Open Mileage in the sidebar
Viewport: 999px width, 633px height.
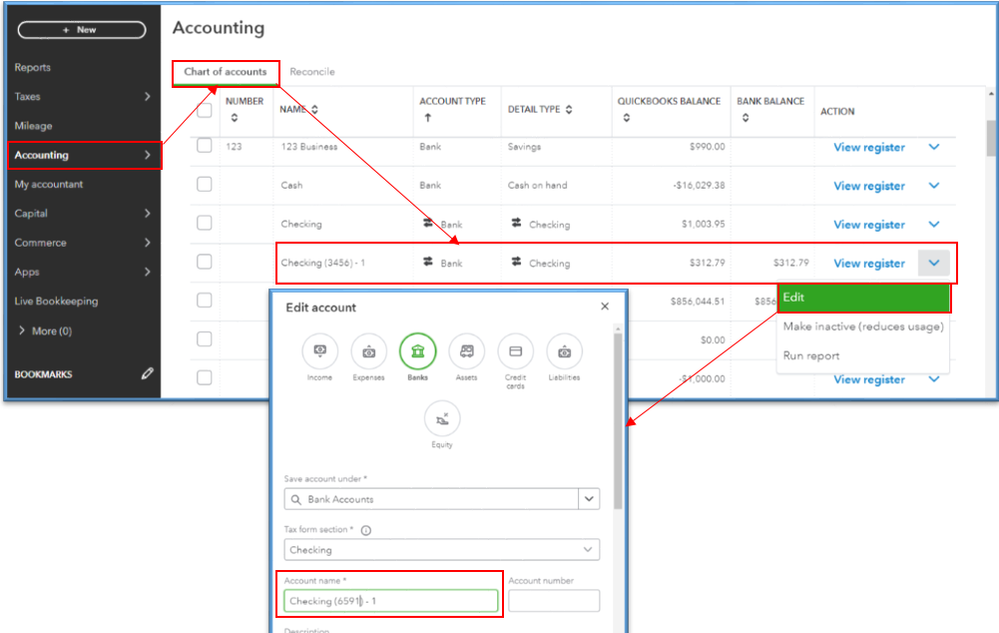[33, 125]
